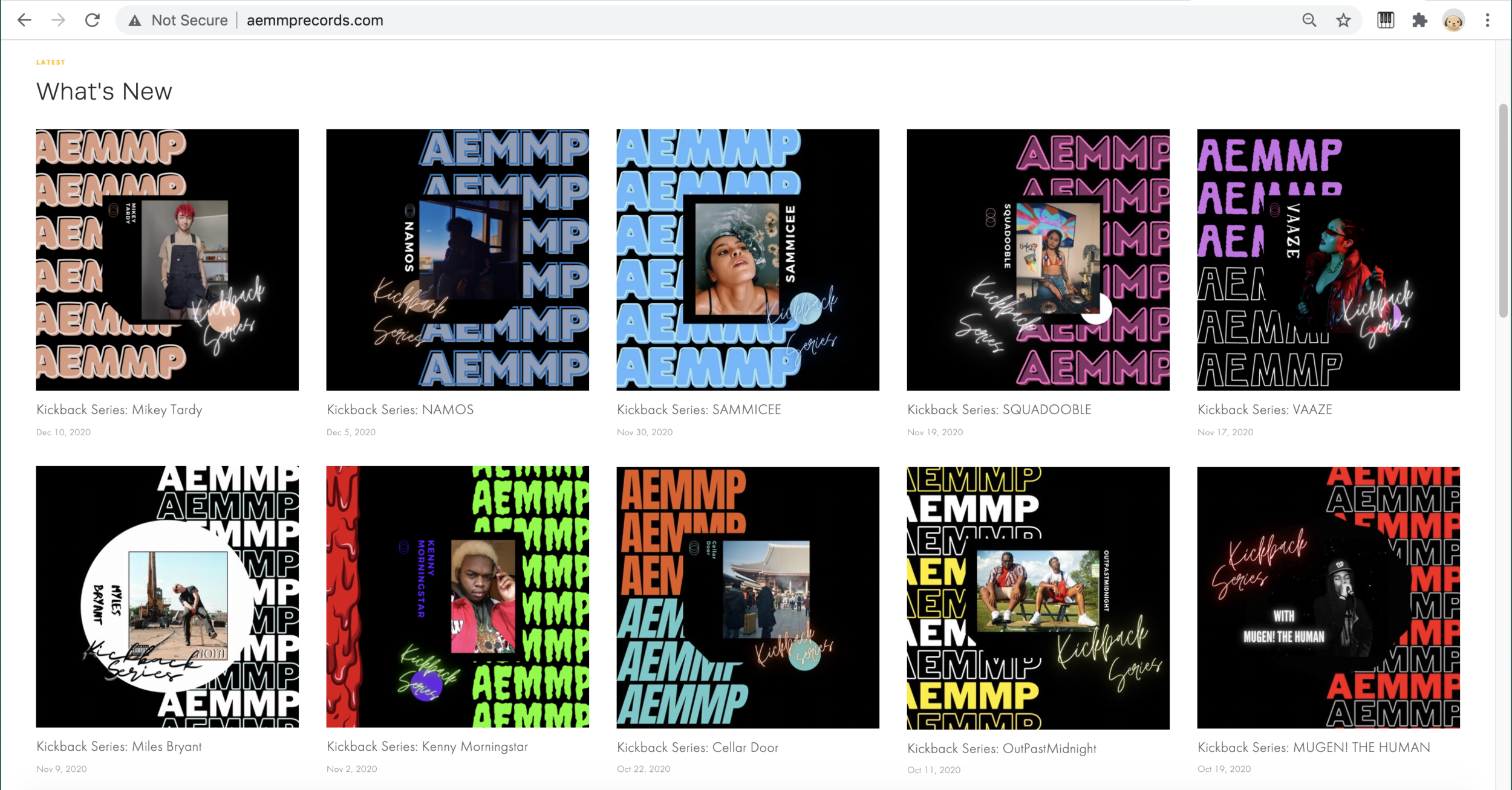The width and height of the screenshot is (1512, 790).
Task: Open Kickback Series: VAAZE title link
Action: [1265, 409]
